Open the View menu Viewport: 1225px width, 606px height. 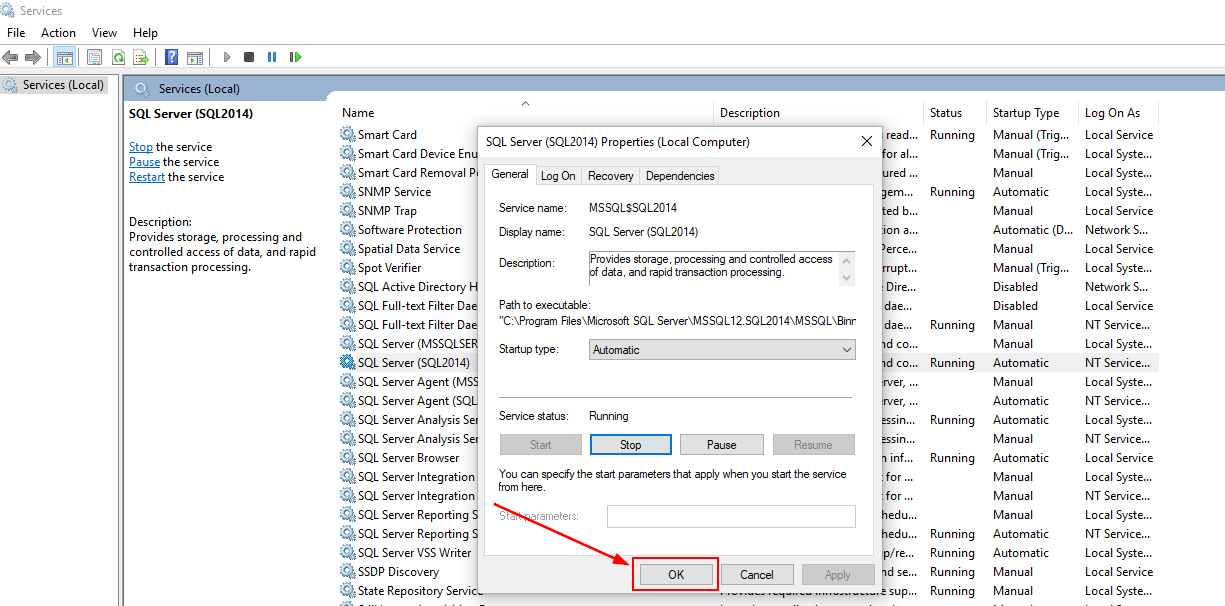(x=104, y=33)
